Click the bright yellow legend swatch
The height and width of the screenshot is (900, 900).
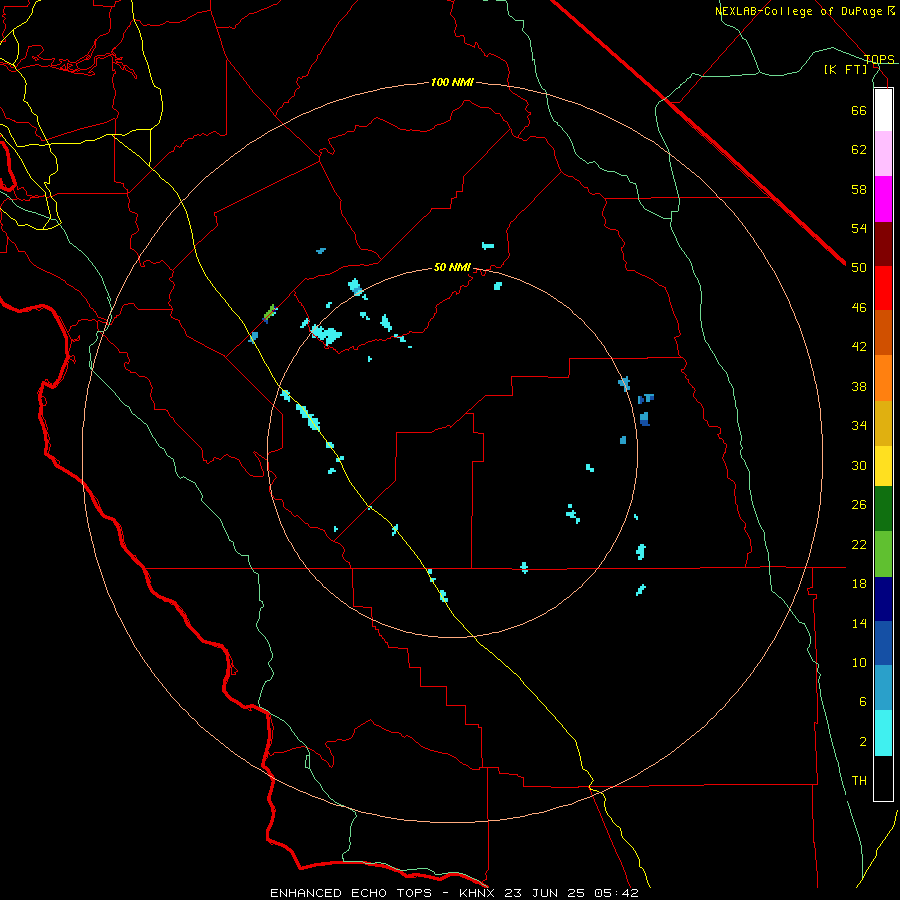click(x=883, y=466)
